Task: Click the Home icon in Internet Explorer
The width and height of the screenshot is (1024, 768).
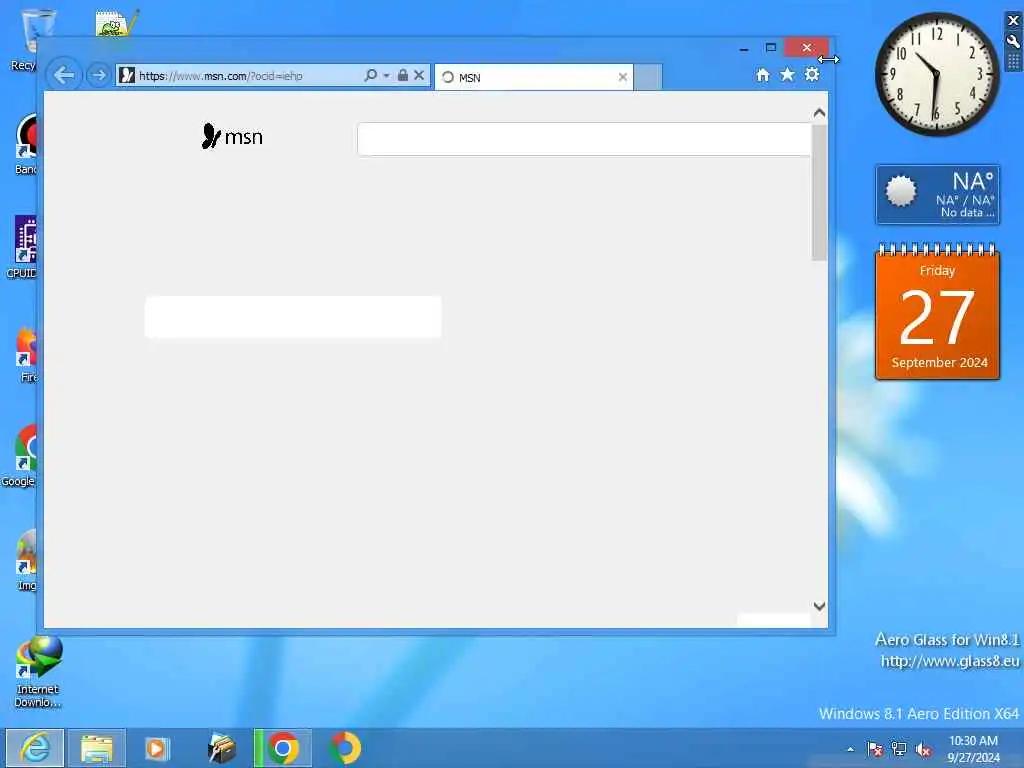Action: 763,75
